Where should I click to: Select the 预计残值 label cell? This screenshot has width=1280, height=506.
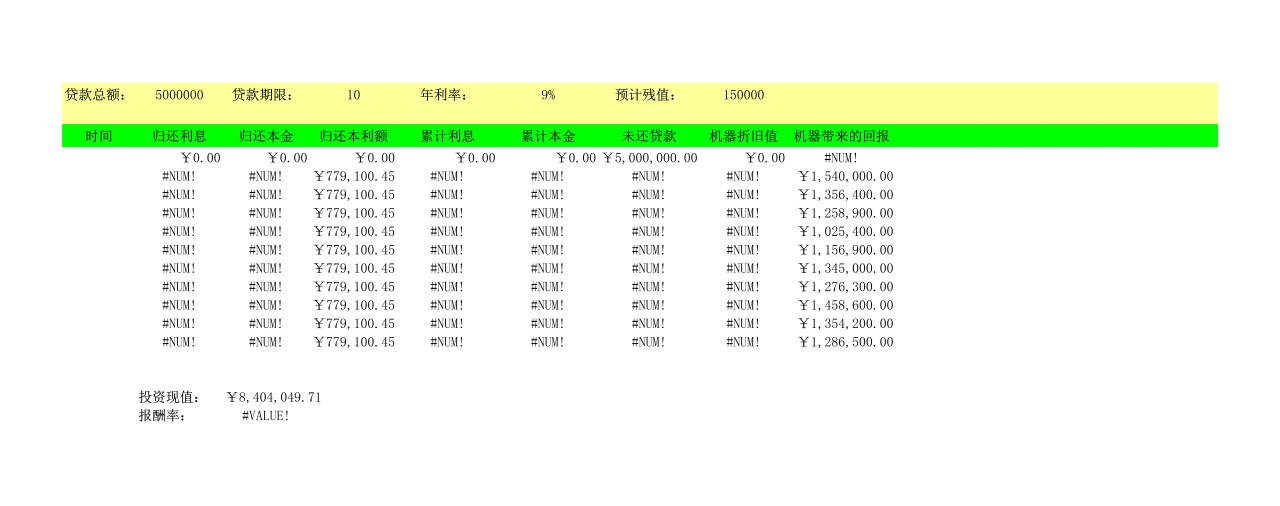[x=647, y=95]
